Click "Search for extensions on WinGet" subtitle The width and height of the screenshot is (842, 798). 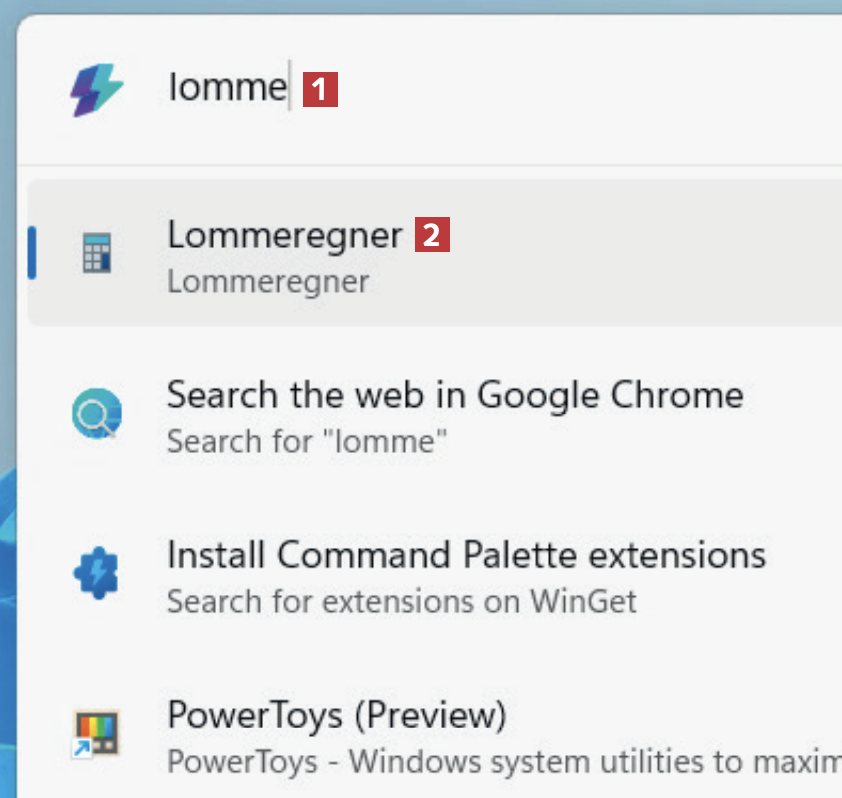click(x=401, y=601)
